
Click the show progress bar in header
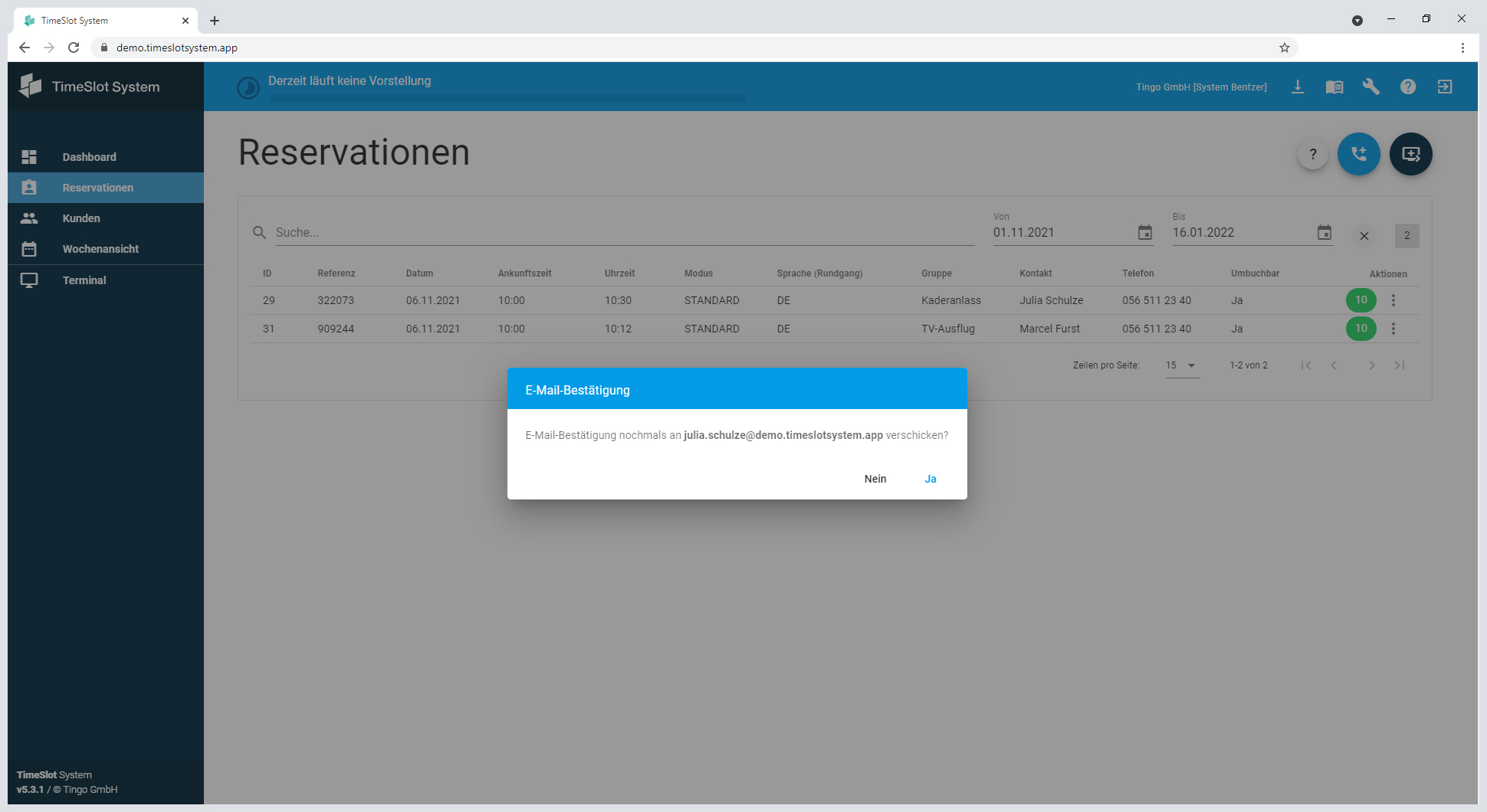[x=507, y=98]
